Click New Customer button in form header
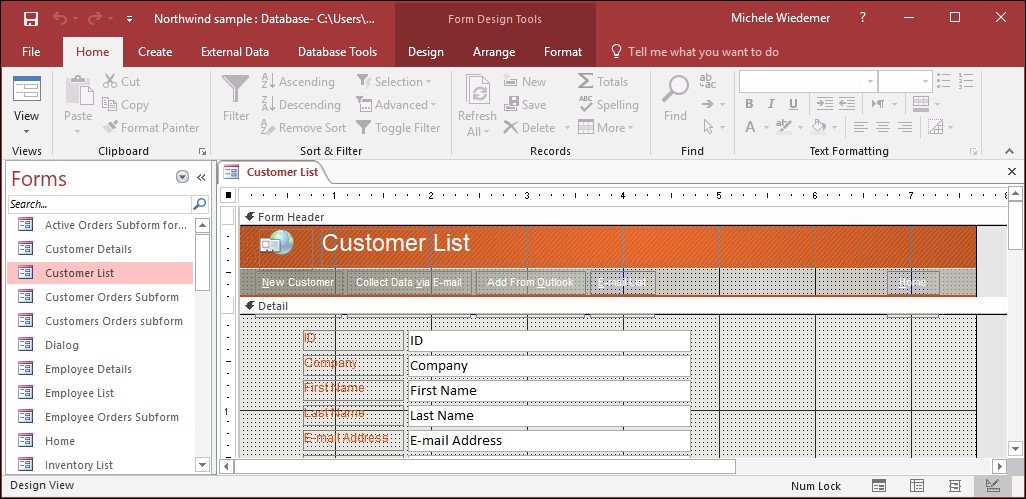The image size is (1026, 499). tap(297, 283)
